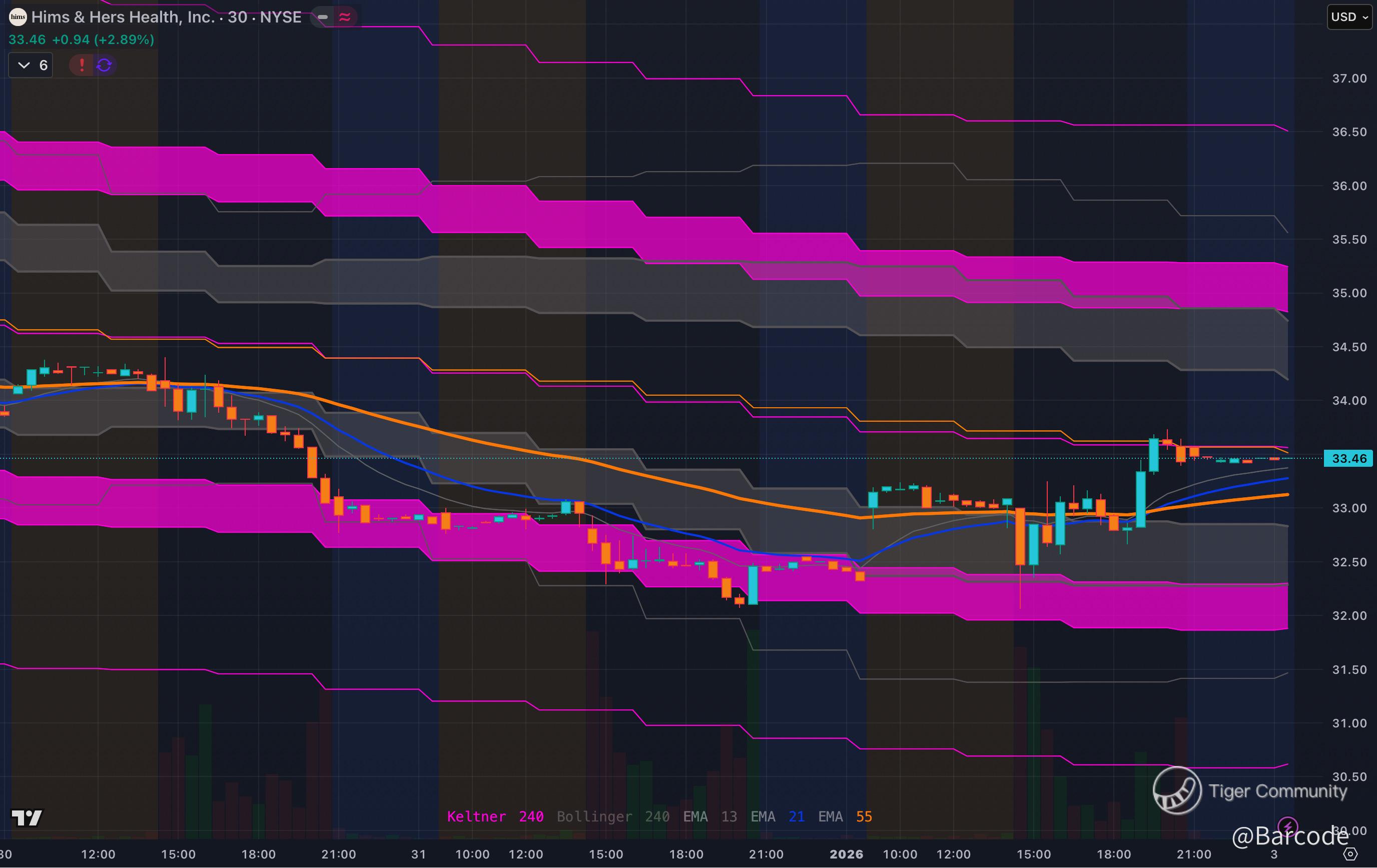The width and height of the screenshot is (1377, 868).
Task: Click the Tiger Community logo
Action: click(x=1177, y=791)
